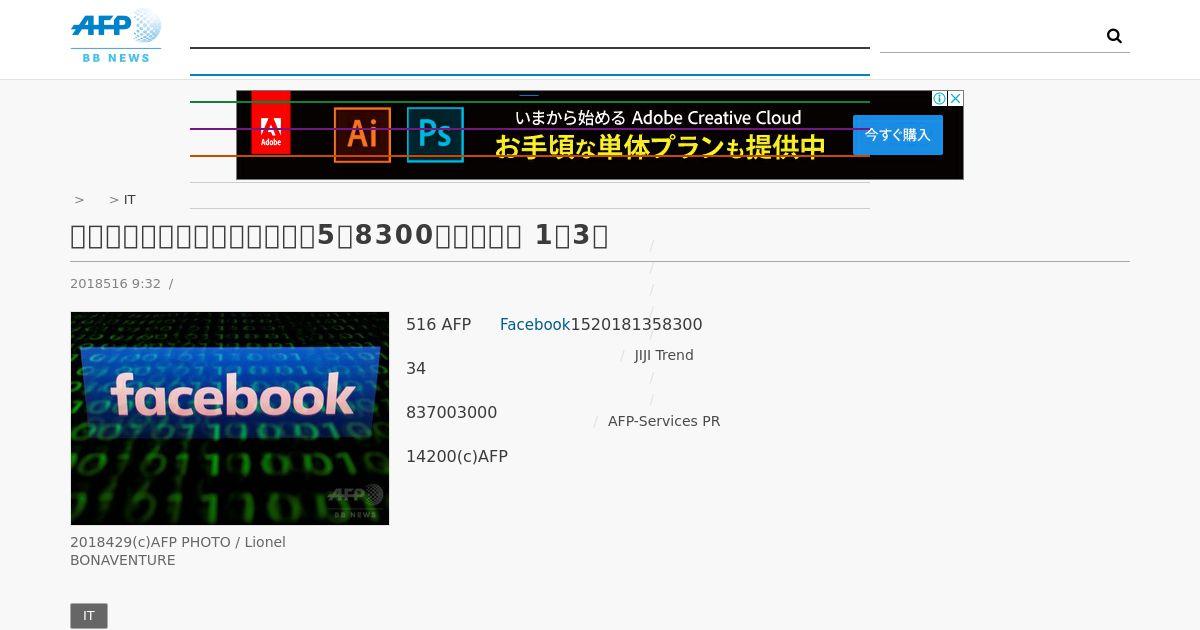Click the お手頃な単体プラン ad text

click(x=660, y=147)
